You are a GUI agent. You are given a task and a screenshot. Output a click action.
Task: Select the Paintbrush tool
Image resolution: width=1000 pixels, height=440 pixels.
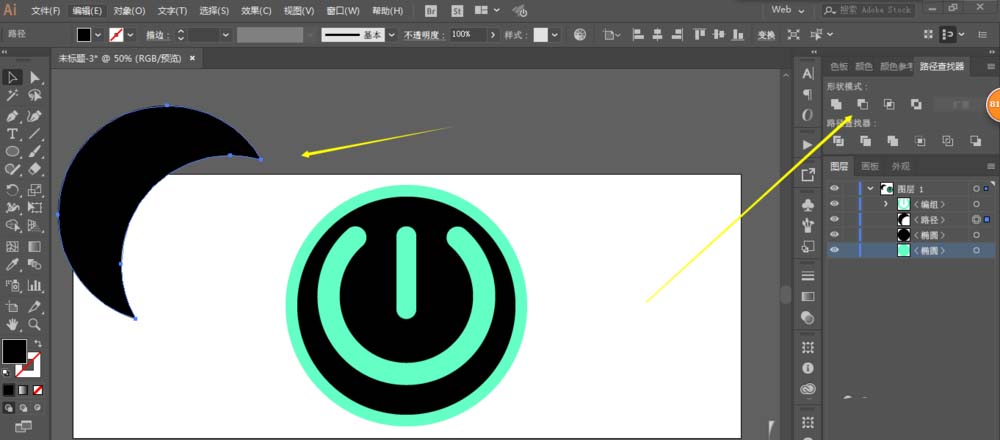34,152
